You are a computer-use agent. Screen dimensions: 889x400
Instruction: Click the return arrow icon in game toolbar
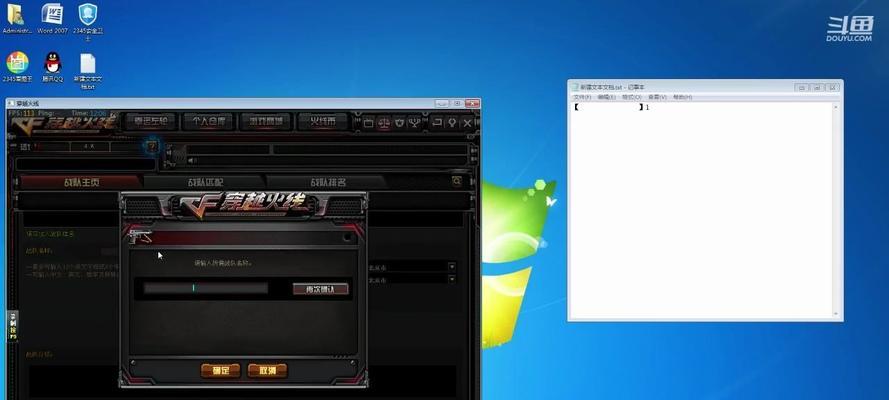[437, 122]
